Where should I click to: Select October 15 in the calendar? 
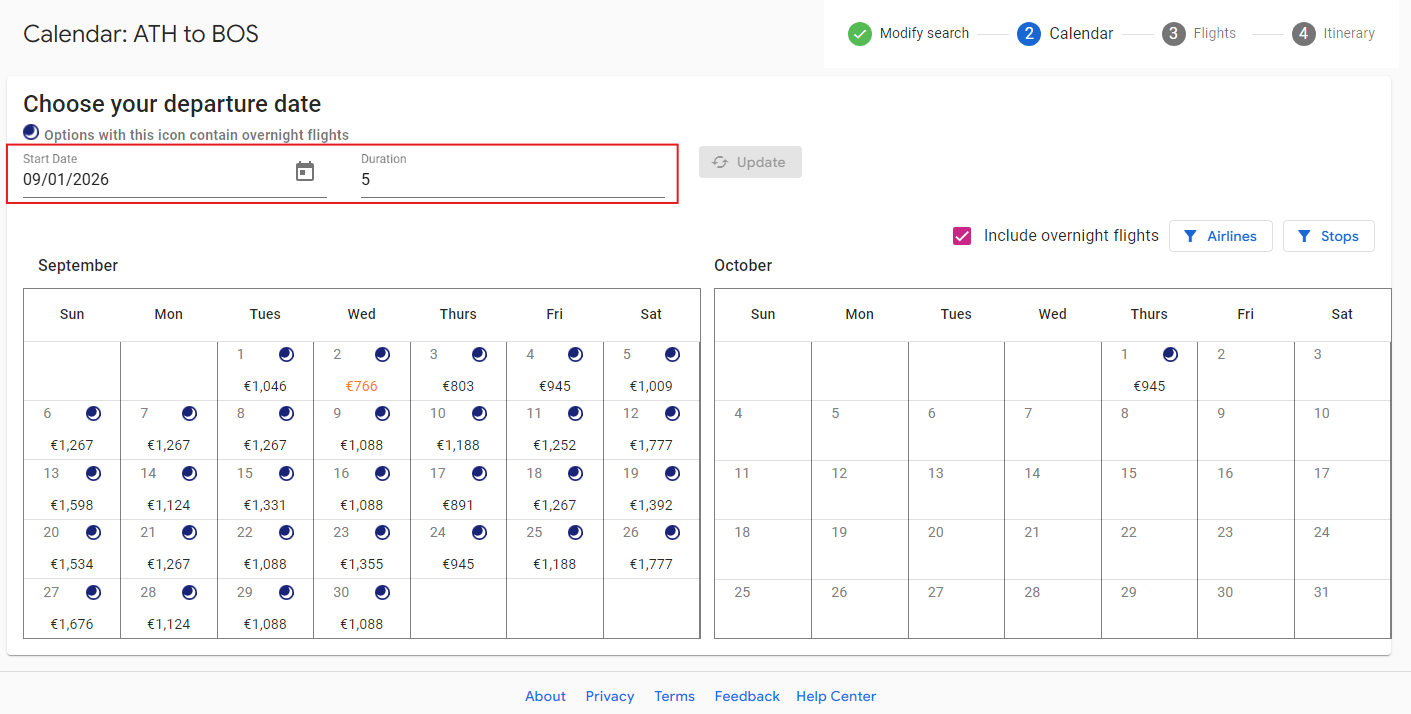[x=1149, y=490]
